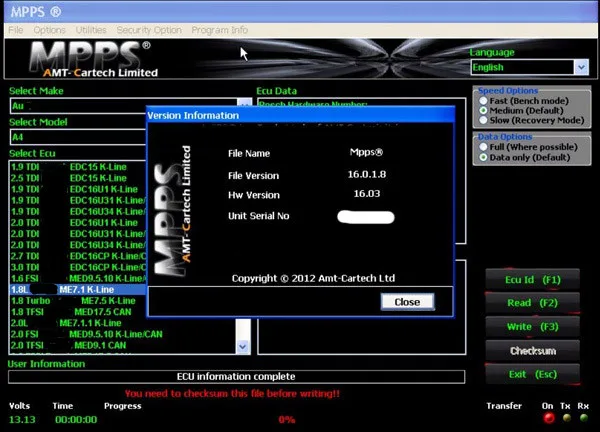Select the 1.6 FSI MED9.5.10 entry
Image resolution: width=600 pixels, height=432 pixels.
pyautogui.click(x=78, y=278)
